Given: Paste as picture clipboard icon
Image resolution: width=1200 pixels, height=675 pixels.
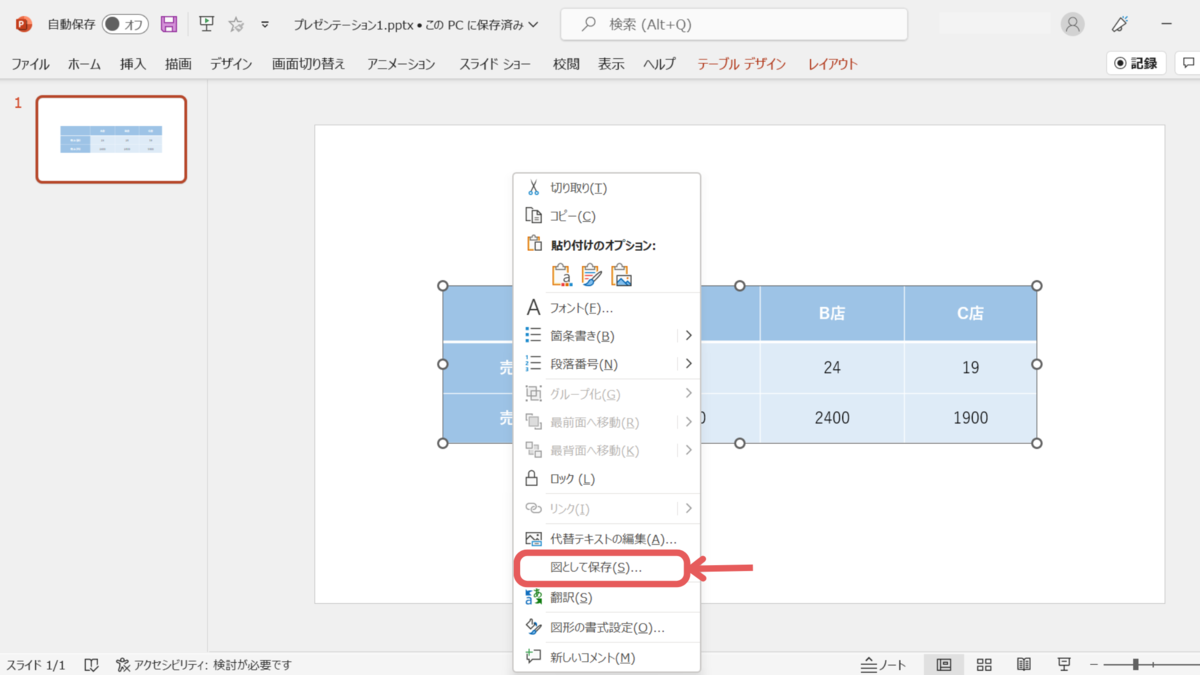Looking at the screenshot, I should point(621,274).
